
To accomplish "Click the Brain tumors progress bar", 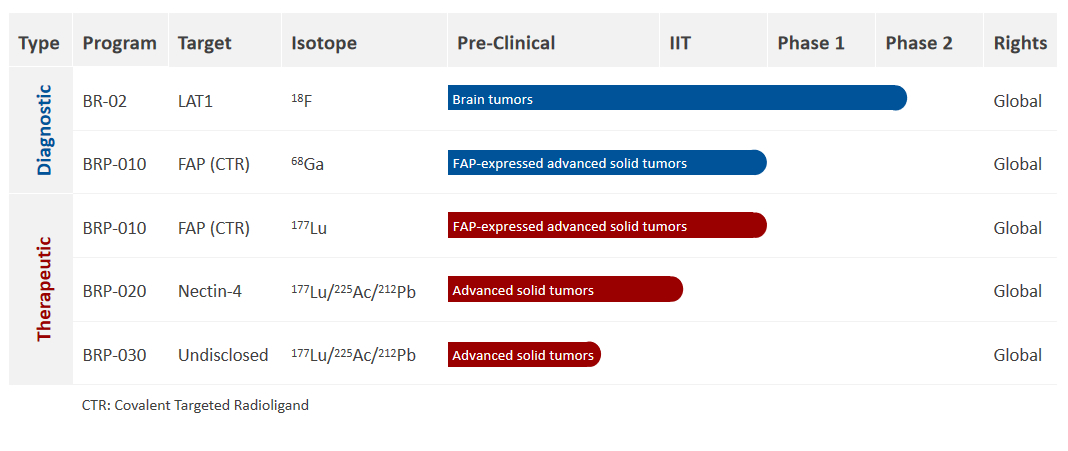I will coord(677,98).
